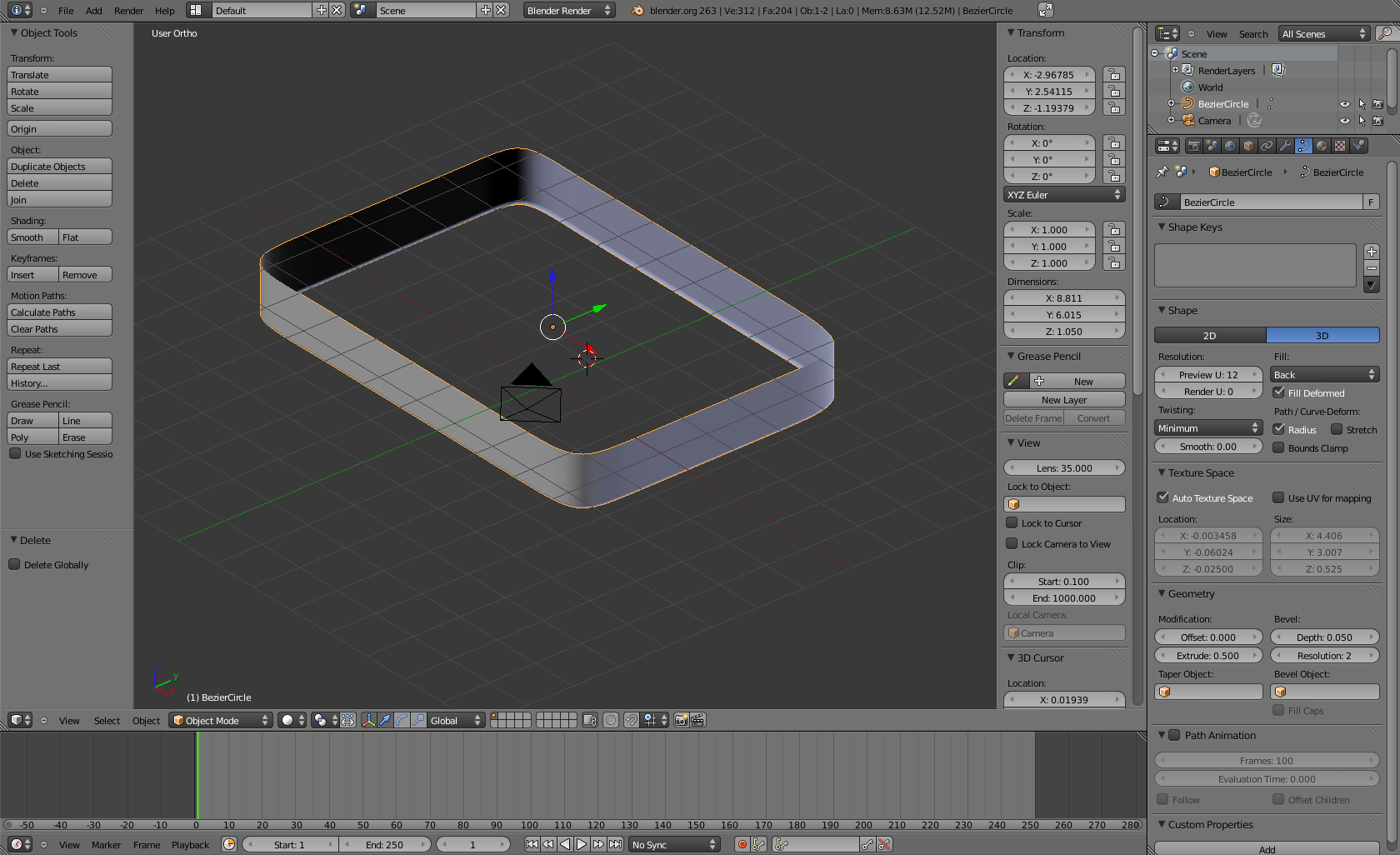1400x855 pixels.
Task: Click the OpenGL render animation clapper icon
Action: point(698,720)
